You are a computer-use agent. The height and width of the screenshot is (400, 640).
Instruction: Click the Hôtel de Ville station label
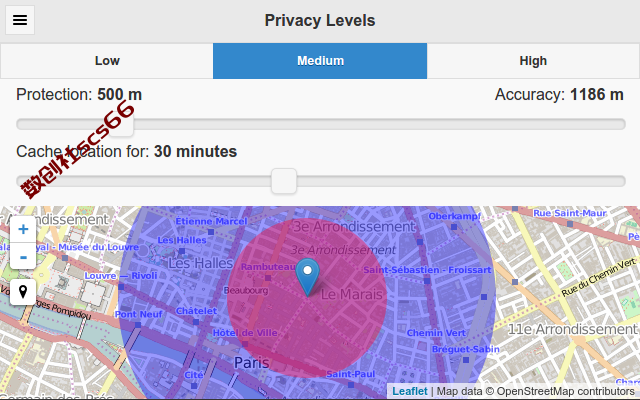point(245,333)
